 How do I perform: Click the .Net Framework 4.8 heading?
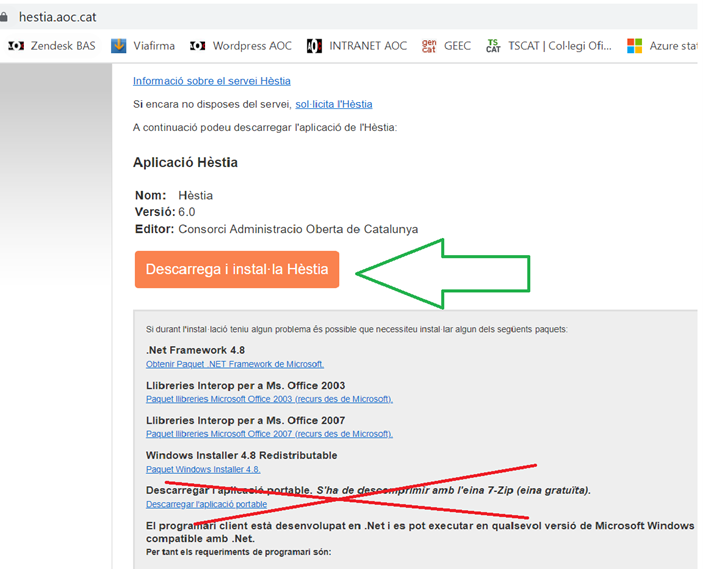[195, 350]
